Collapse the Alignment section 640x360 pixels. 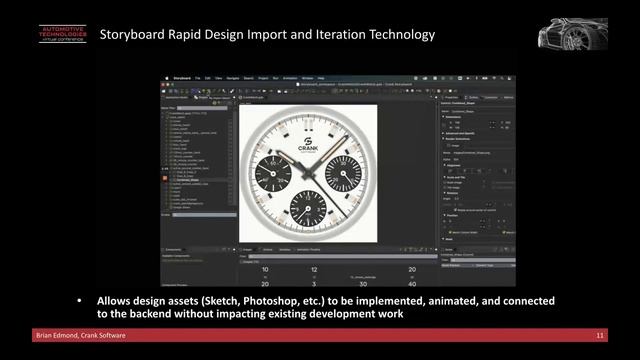click(444, 165)
